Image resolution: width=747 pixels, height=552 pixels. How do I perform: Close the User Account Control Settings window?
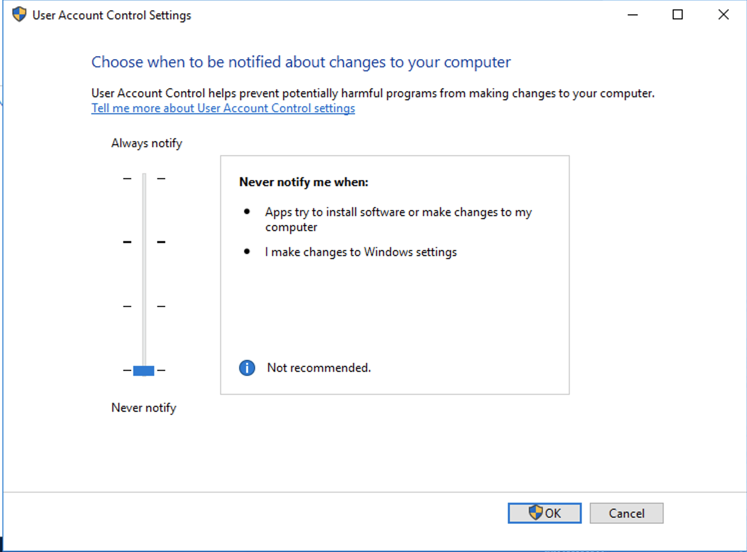pyautogui.click(x=724, y=15)
